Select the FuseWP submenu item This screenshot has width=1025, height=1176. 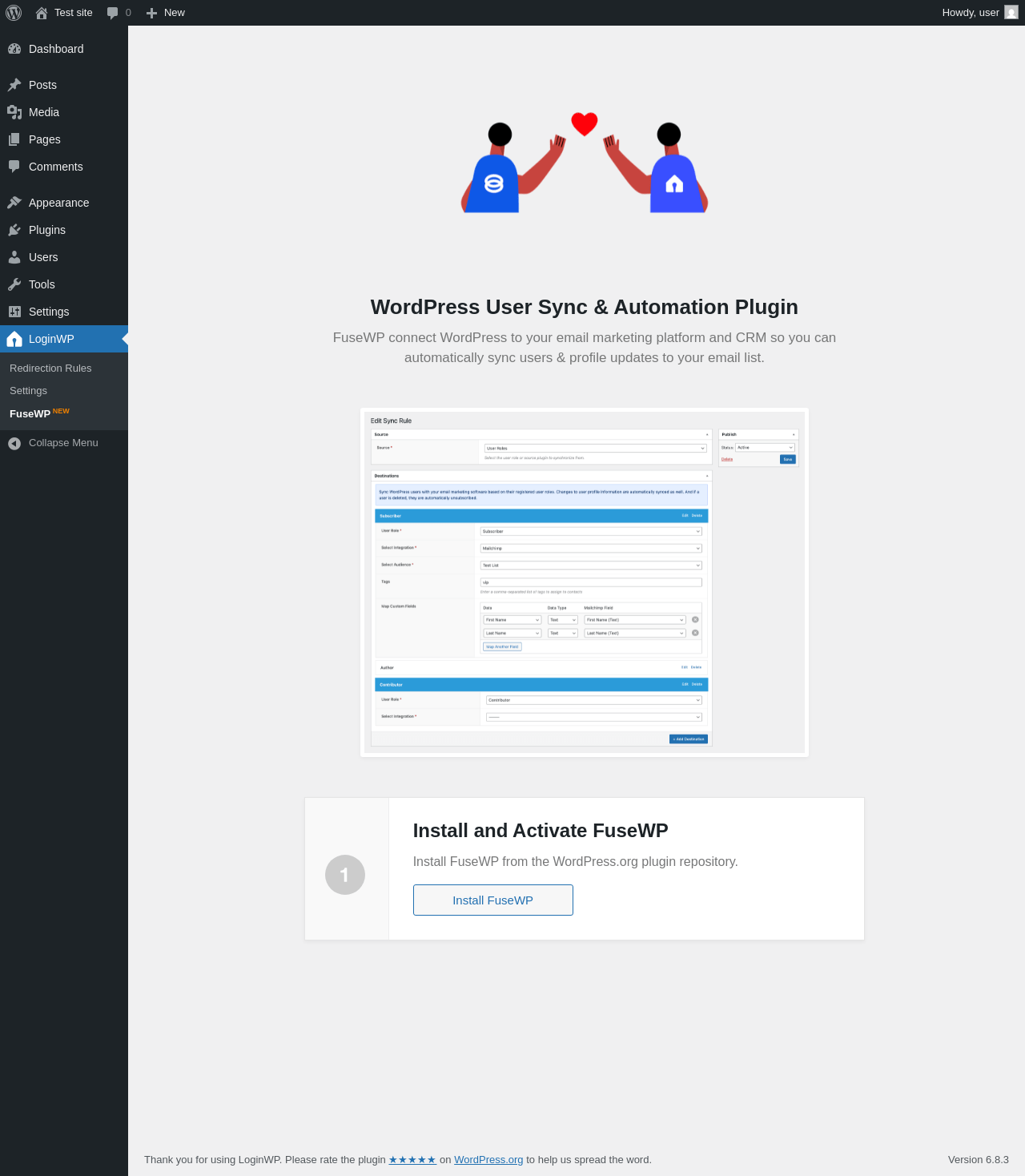click(x=64, y=413)
